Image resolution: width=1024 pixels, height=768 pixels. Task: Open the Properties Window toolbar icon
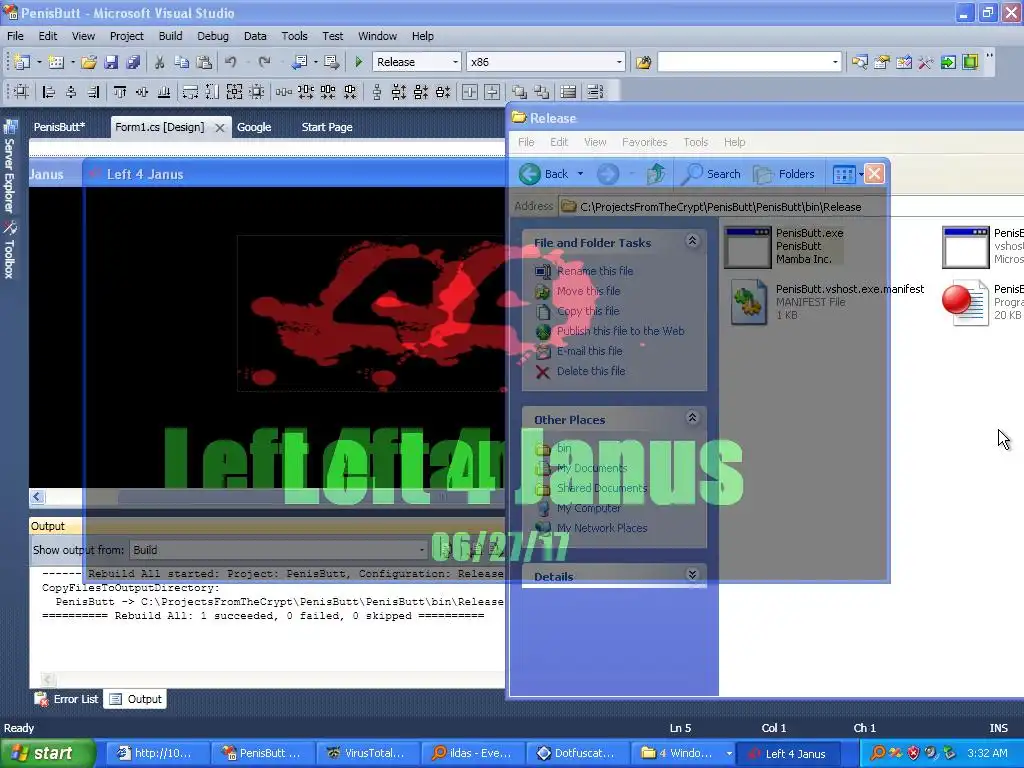coord(882,62)
